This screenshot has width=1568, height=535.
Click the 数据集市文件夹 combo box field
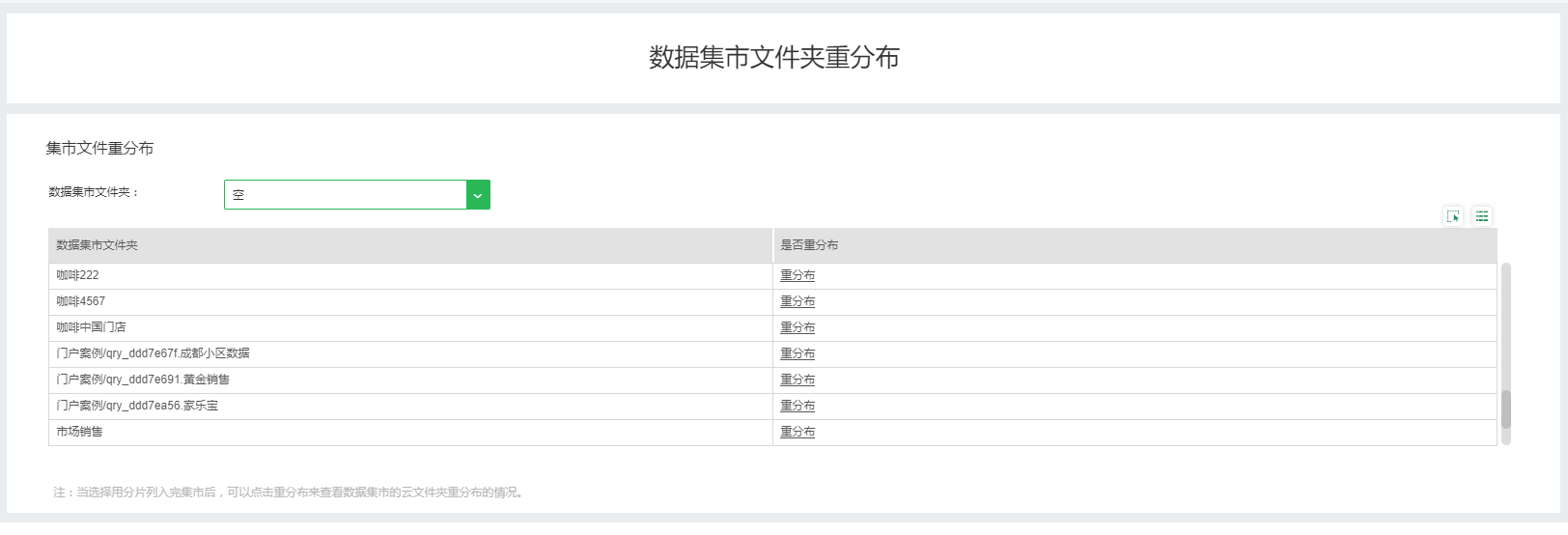click(x=346, y=195)
